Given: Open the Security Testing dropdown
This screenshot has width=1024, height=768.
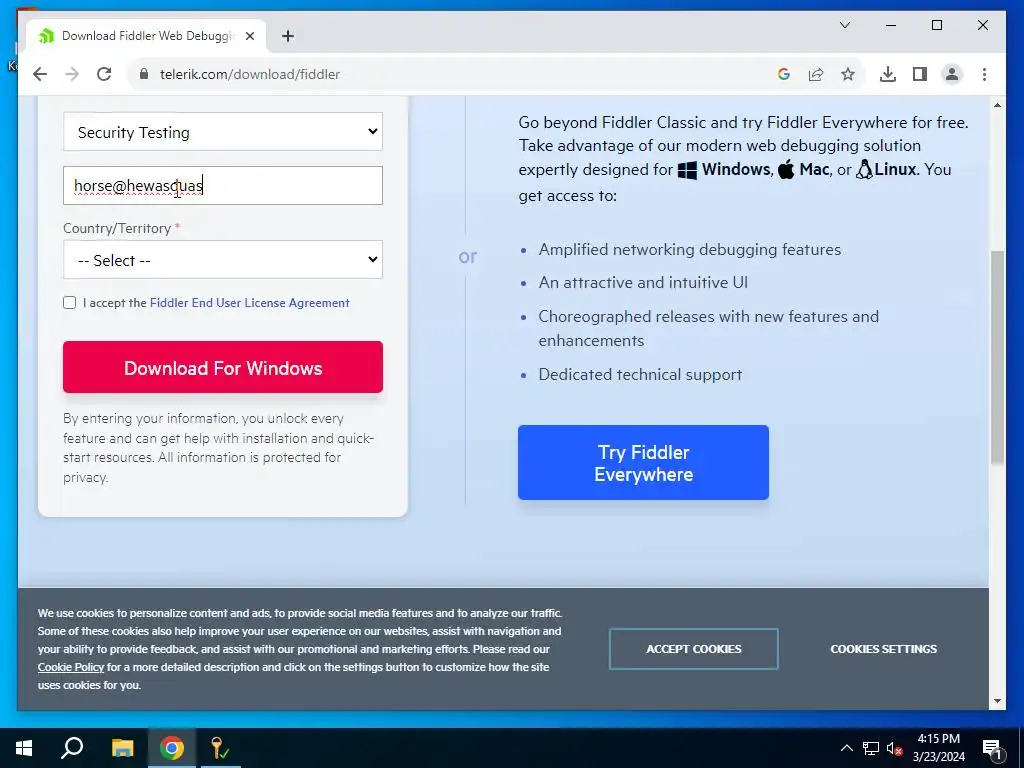Looking at the screenshot, I should pos(223,132).
